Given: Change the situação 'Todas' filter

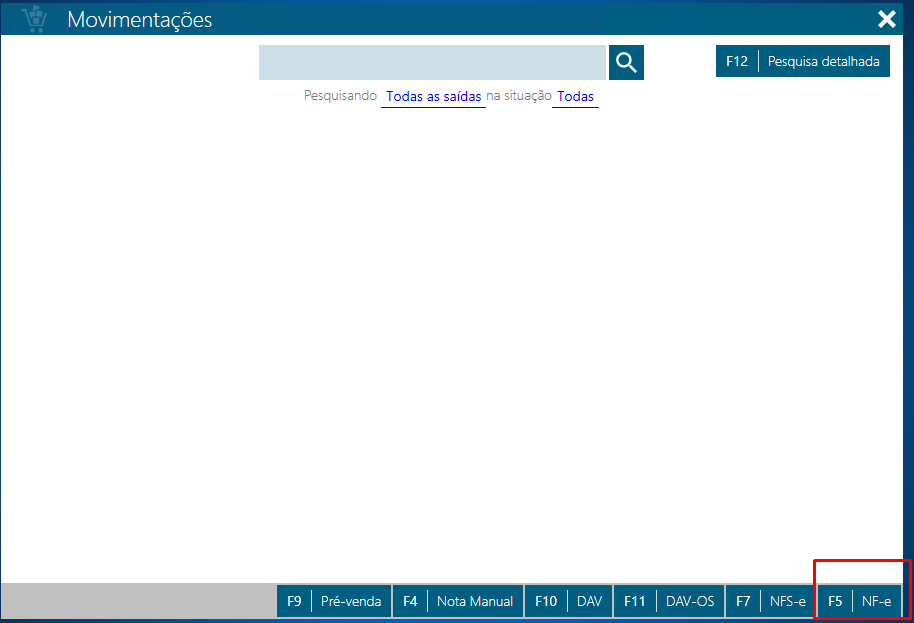Looking at the screenshot, I should (x=575, y=97).
